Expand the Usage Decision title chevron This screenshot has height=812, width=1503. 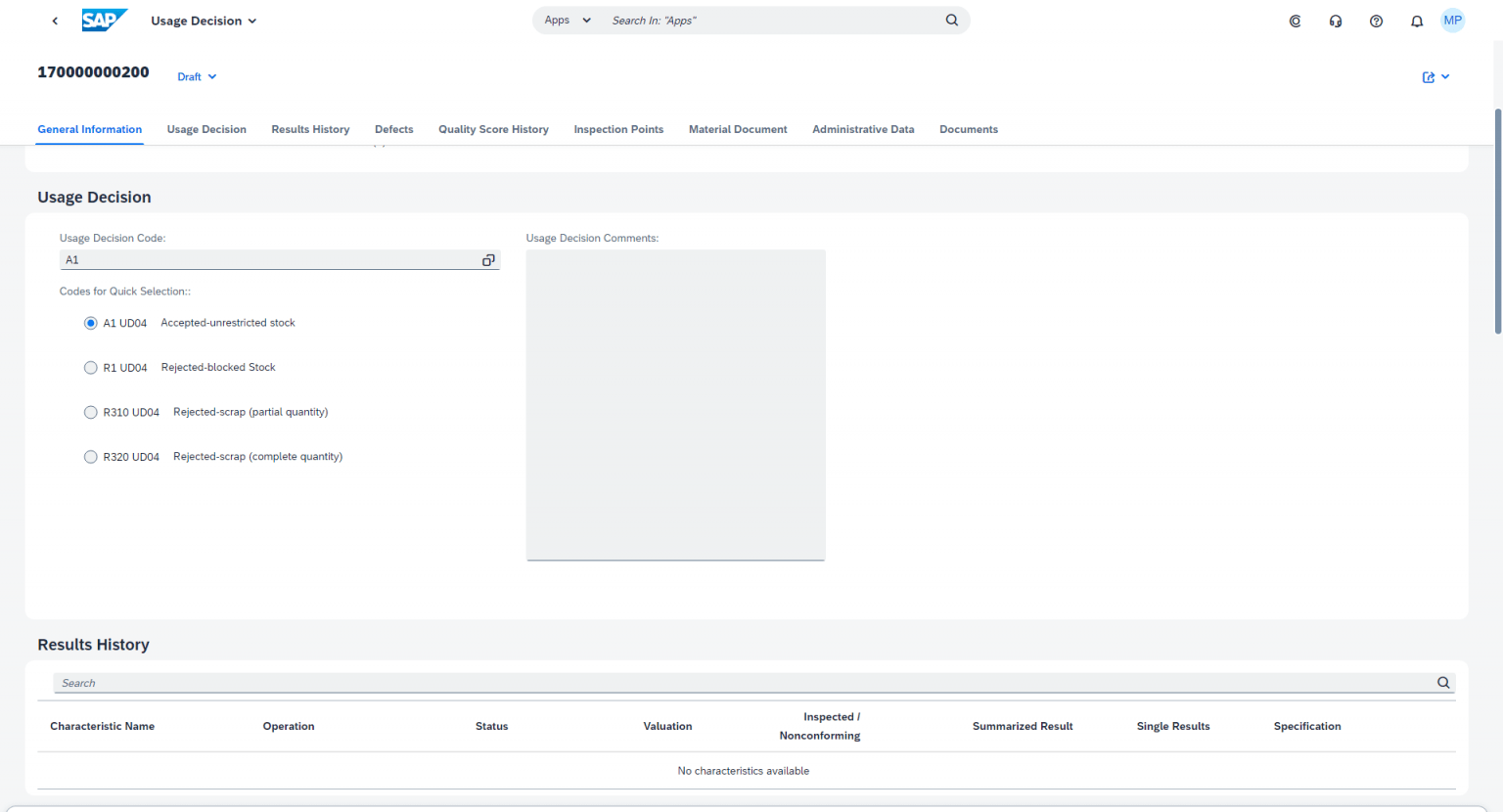tap(251, 20)
